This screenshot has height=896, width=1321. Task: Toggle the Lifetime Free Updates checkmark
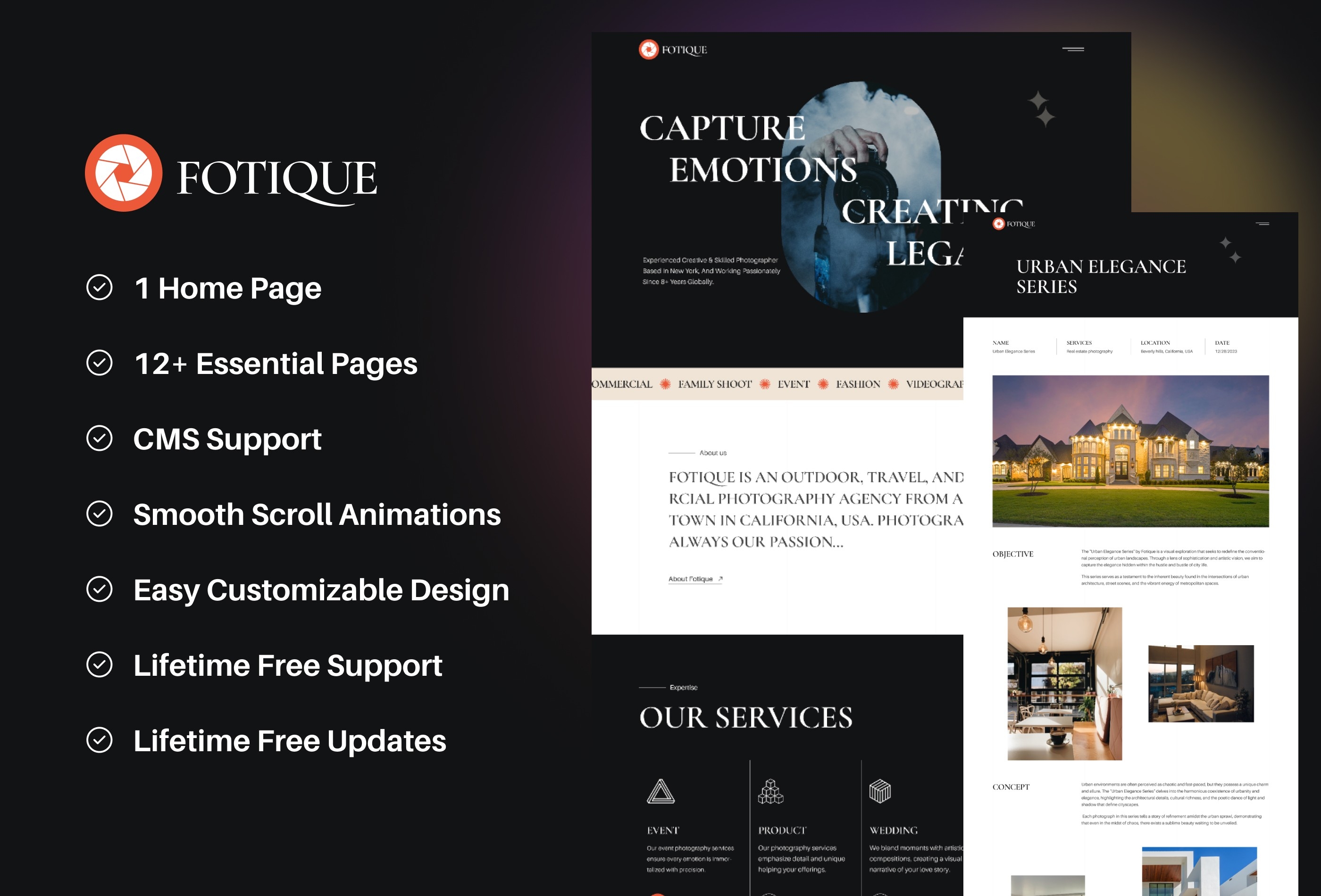pyautogui.click(x=99, y=740)
